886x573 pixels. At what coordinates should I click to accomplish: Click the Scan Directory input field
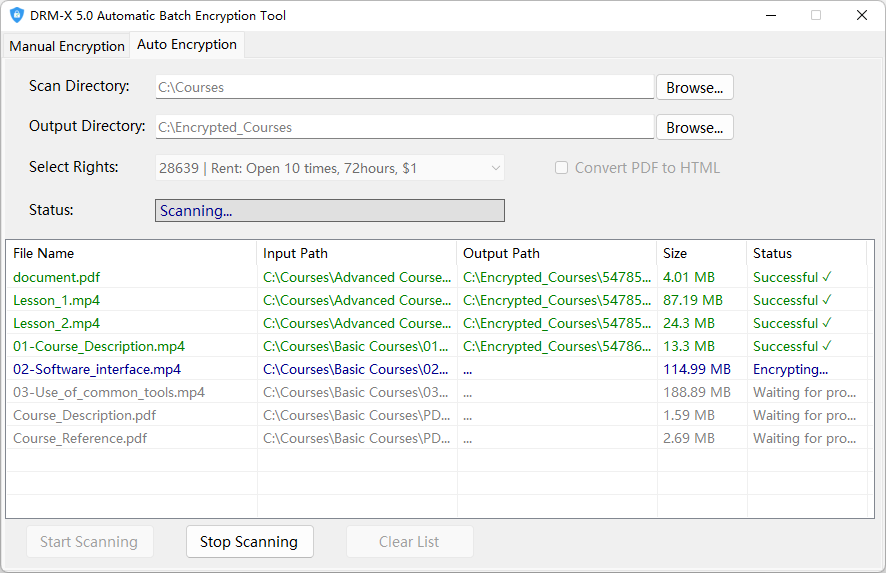pos(405,87)
